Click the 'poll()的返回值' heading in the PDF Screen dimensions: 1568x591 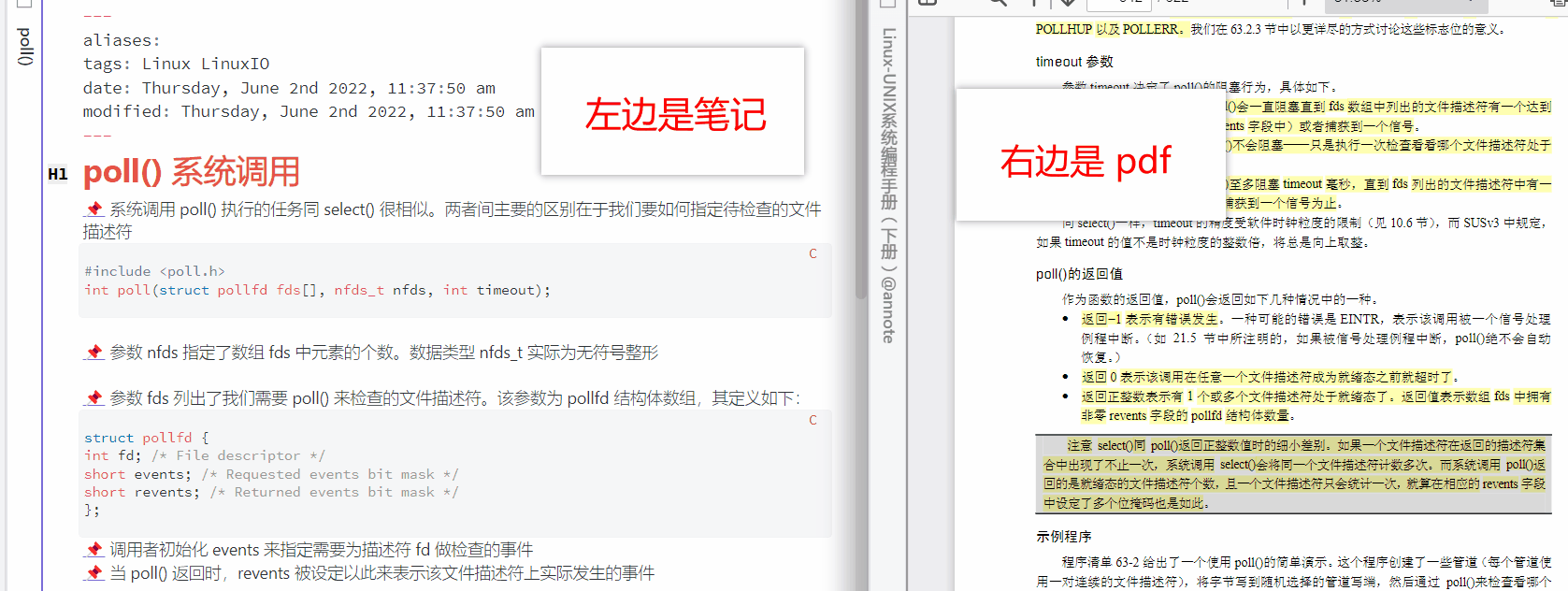[1079, 273]
